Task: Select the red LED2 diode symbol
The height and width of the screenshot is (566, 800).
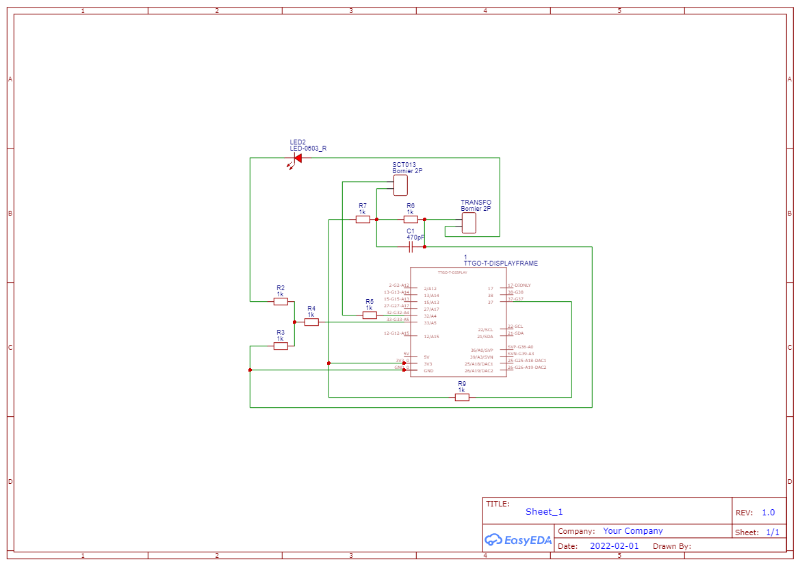Action: coord(297,159)
